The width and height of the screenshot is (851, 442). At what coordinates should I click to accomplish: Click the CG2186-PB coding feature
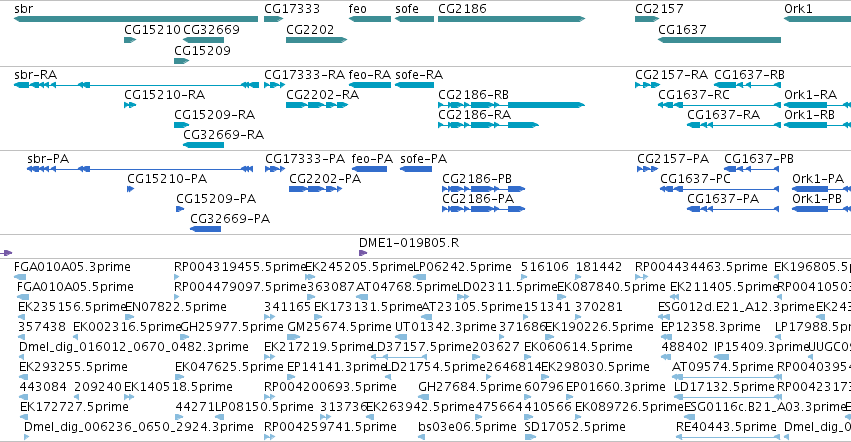pyautogui.click(x=484, y=189)
